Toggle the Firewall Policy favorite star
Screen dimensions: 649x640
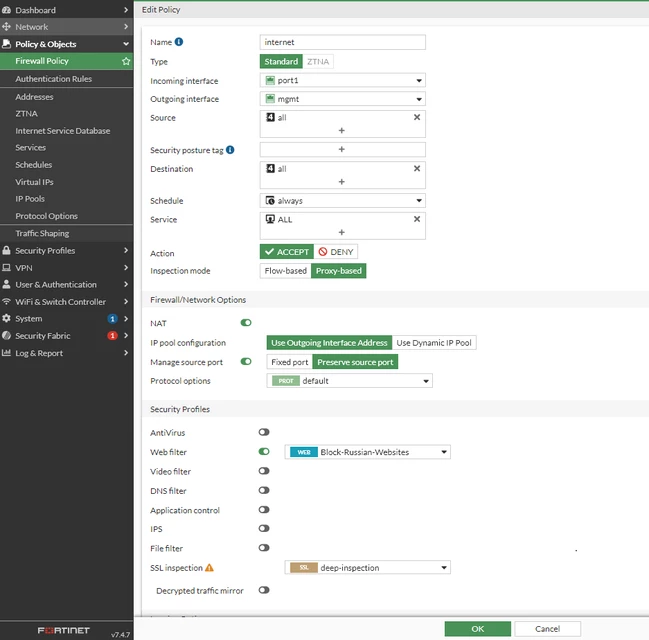(126, 61)
